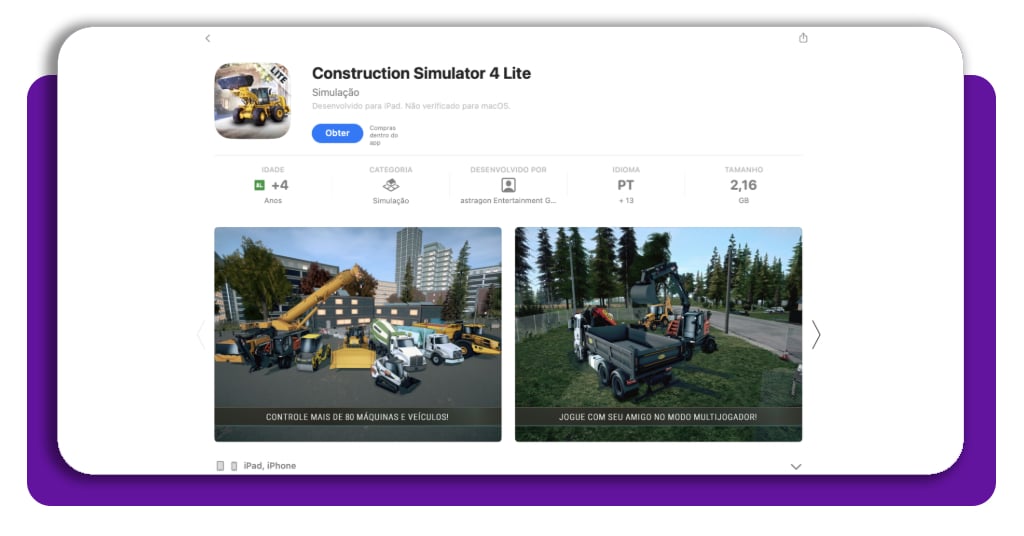Open the share icon at top right
Screen dimensions: 1024x536
tap(803, 38)
